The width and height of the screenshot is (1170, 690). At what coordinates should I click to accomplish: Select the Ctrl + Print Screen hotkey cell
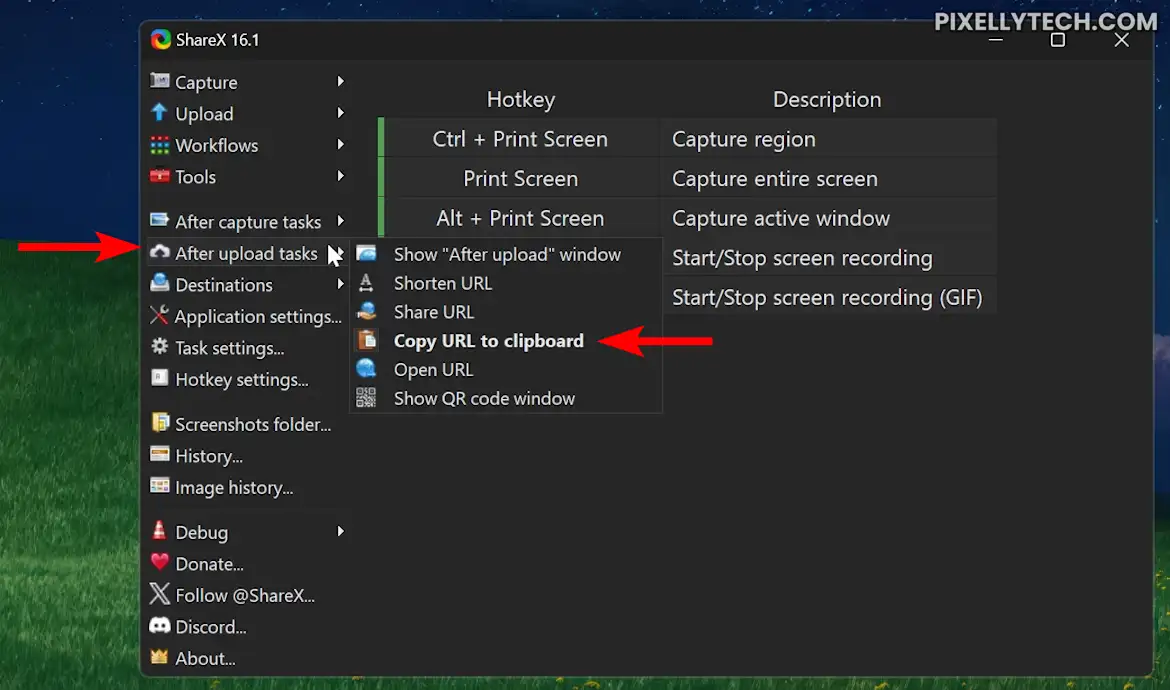(x=520, y=139)
